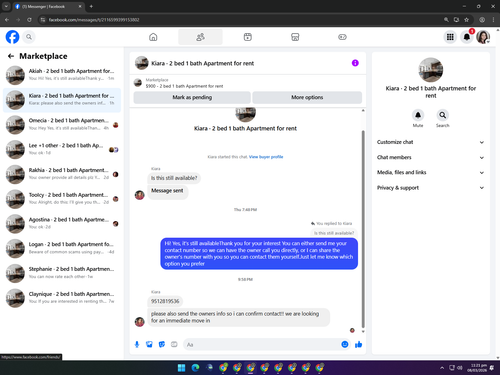The image size is (500, 375).
Task: Click Mark as pending button
Action: point(192,97)
